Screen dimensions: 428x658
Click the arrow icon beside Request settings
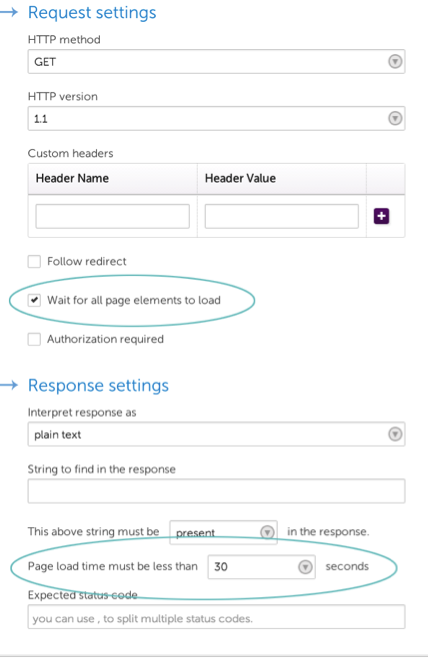click(9, 12)
